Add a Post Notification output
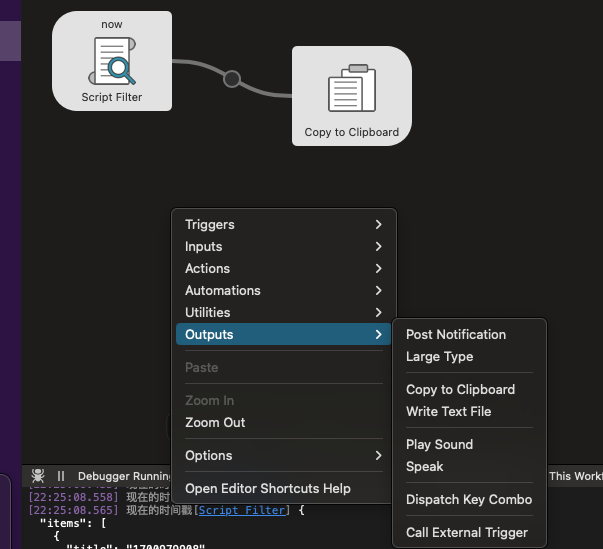This screenshot has height=549, width=603. coord(456,335)
